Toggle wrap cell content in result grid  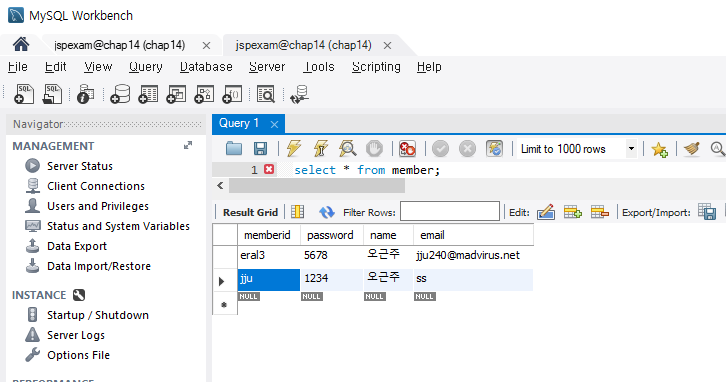[297, 212]
